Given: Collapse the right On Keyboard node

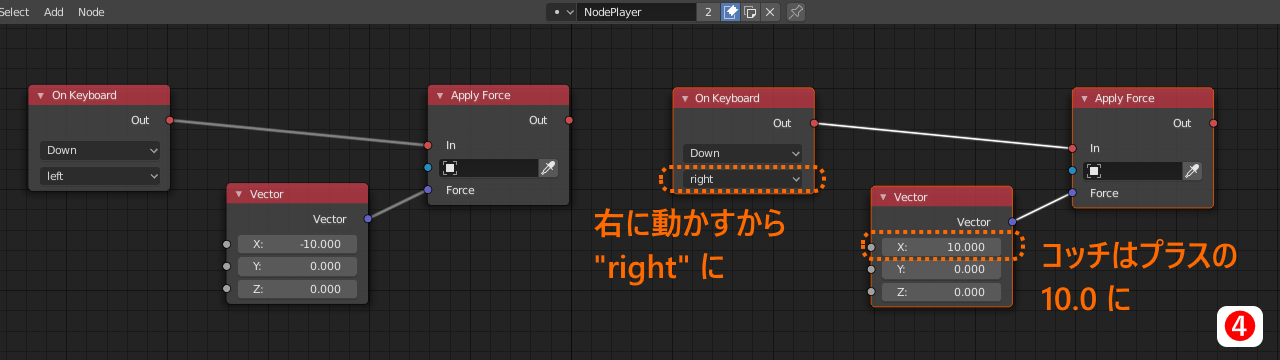Looking at the screenshot, I should click(684, 98).
